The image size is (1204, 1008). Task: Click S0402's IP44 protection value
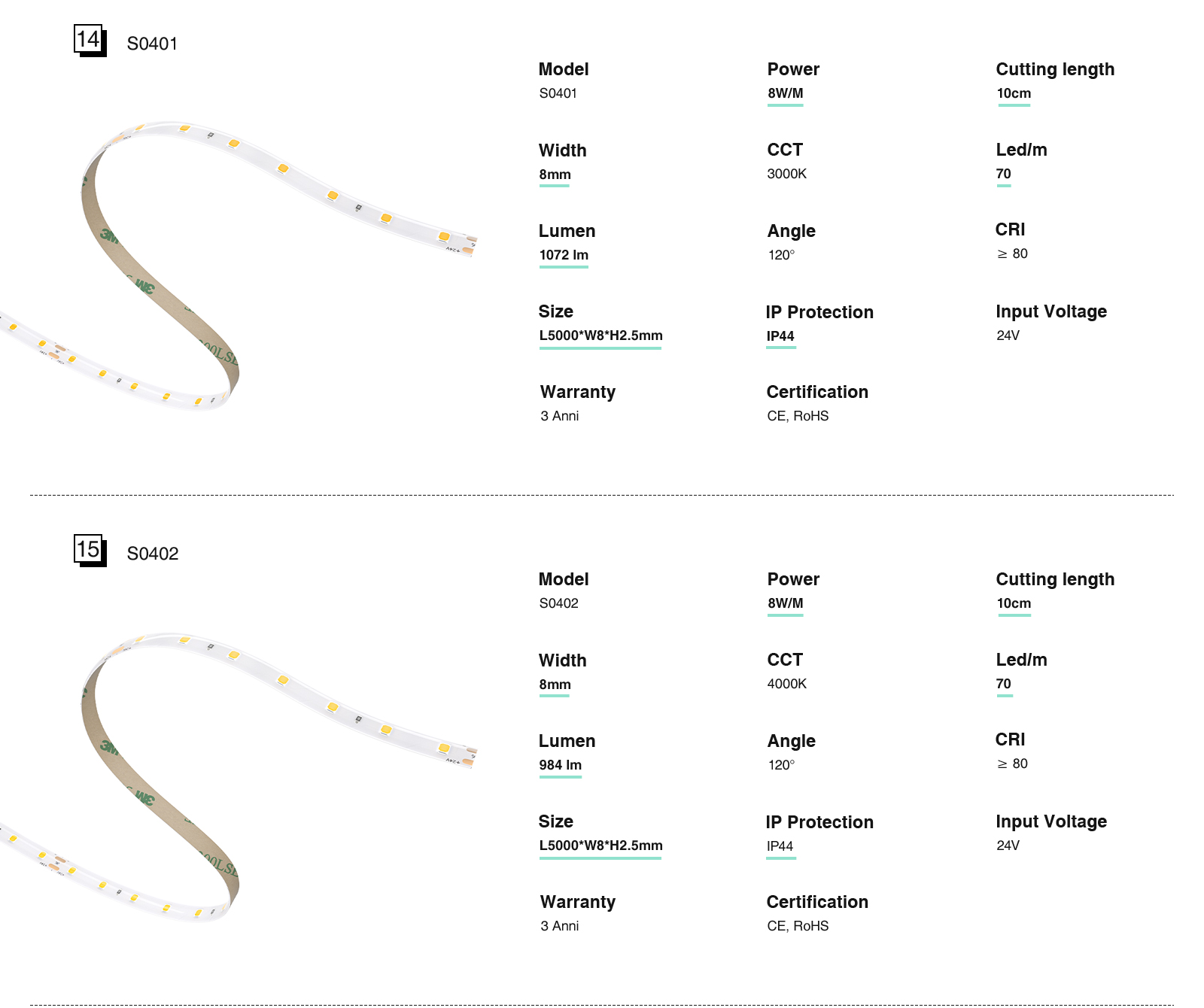pos(780,846)
